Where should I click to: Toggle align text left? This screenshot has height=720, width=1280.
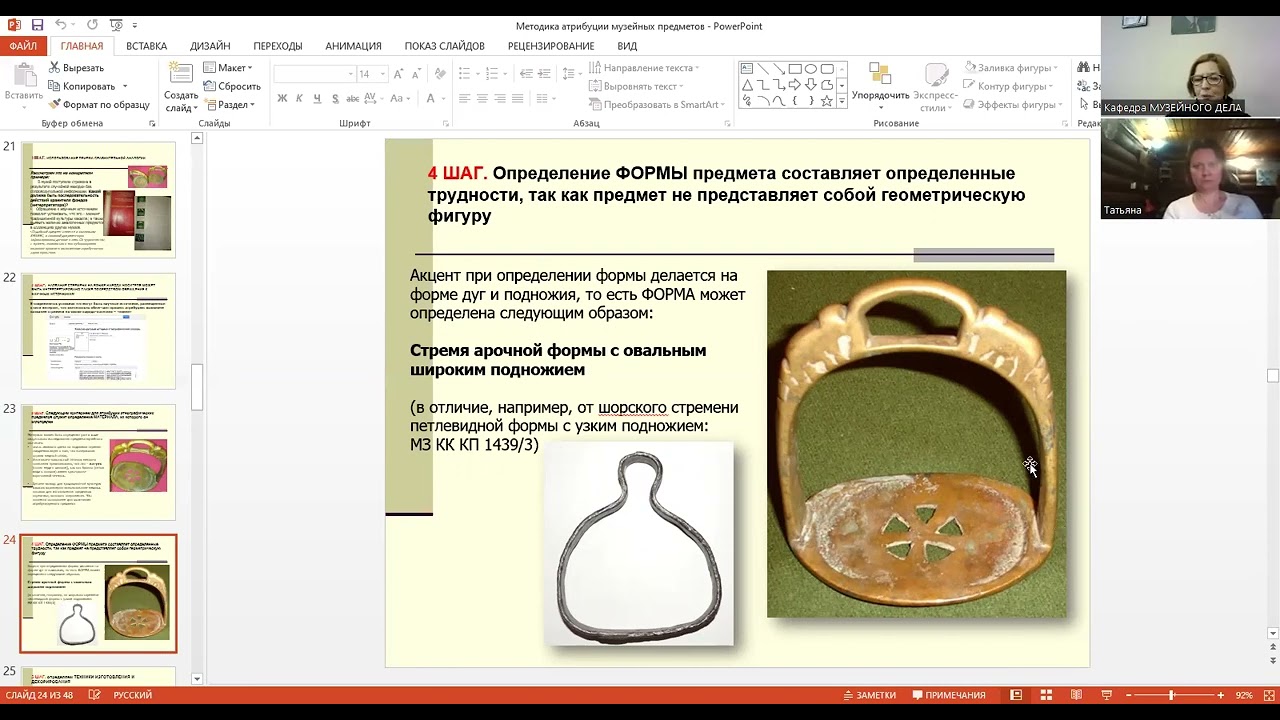464,98
